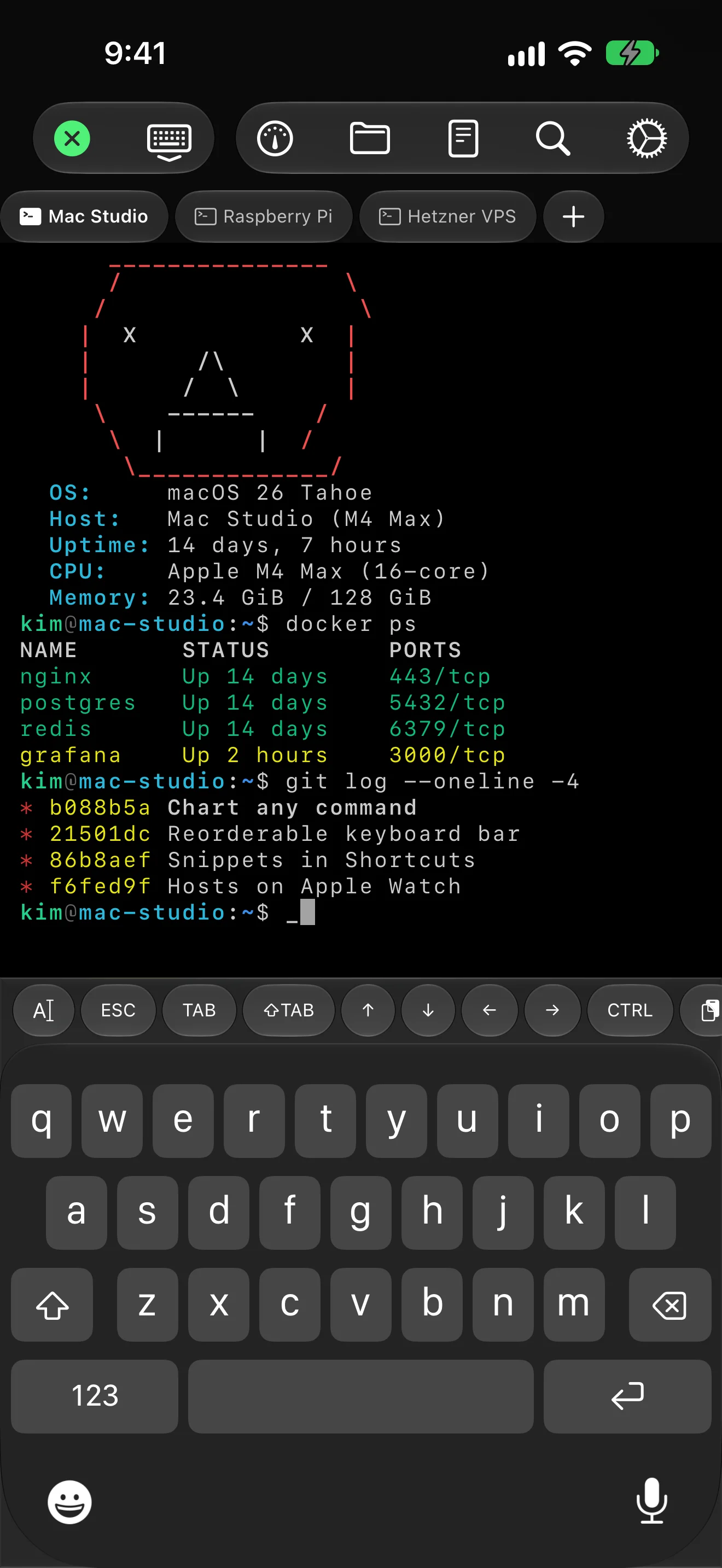Tap commit message 'Reorderable keyboard bar'

(344, 834)
